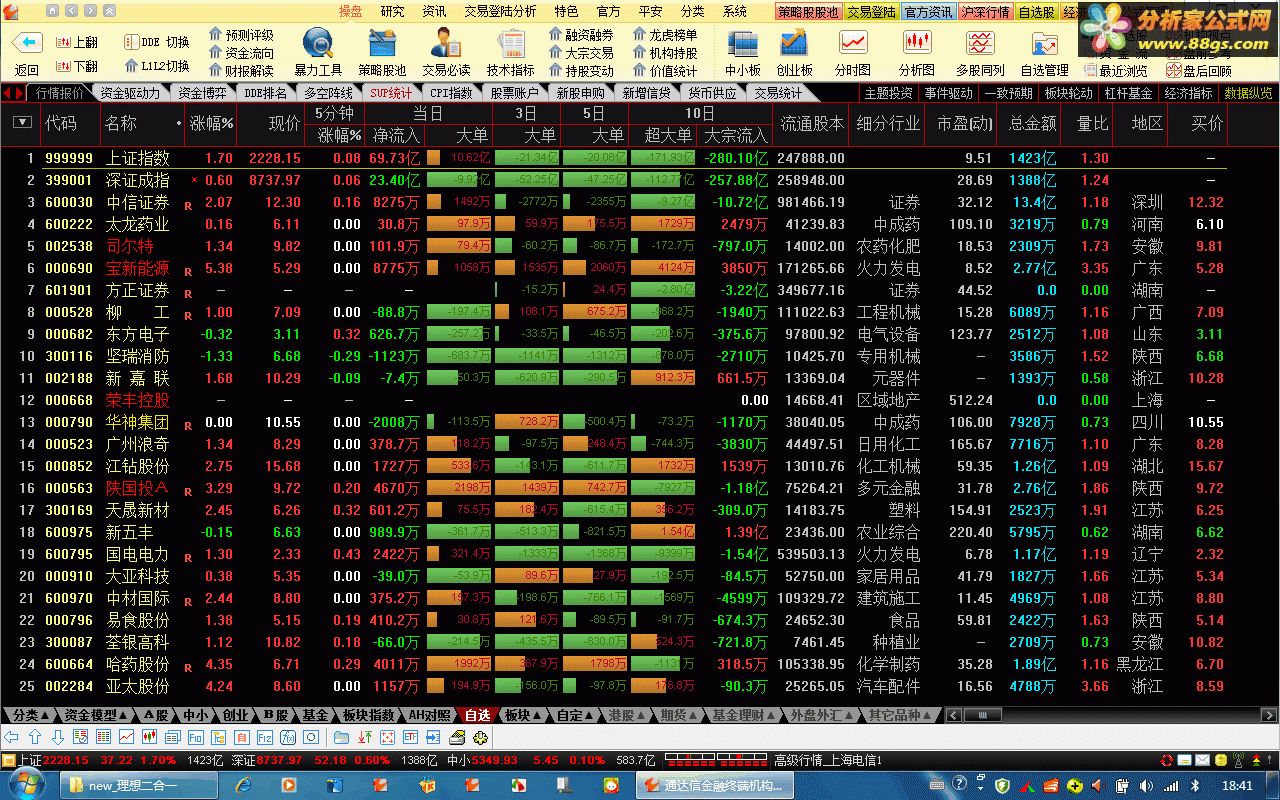Switch to the 数据纵览 tab
This screenshot has width=1280, height=800.
tap(1248, 93)
